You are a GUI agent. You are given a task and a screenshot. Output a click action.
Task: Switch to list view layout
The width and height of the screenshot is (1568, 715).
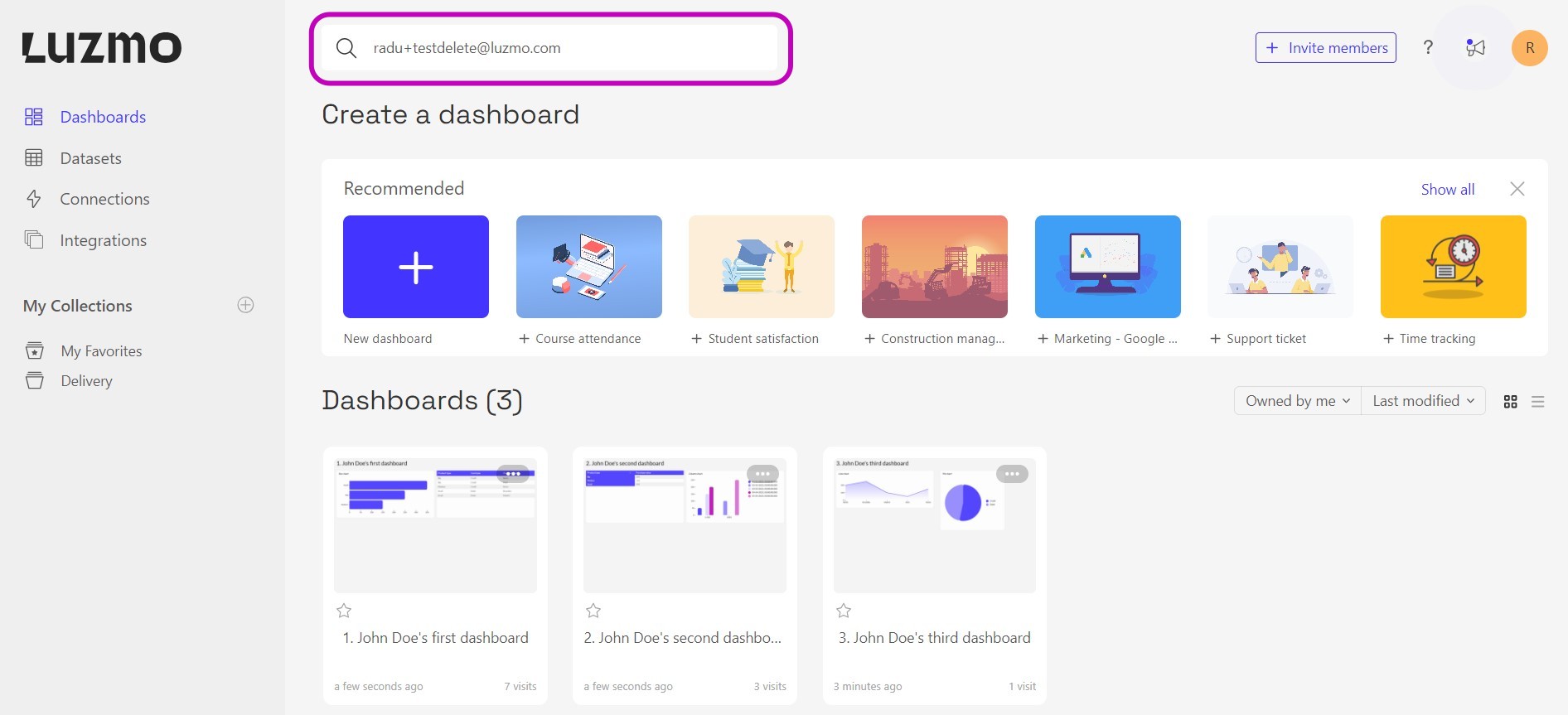point(1538,402)
